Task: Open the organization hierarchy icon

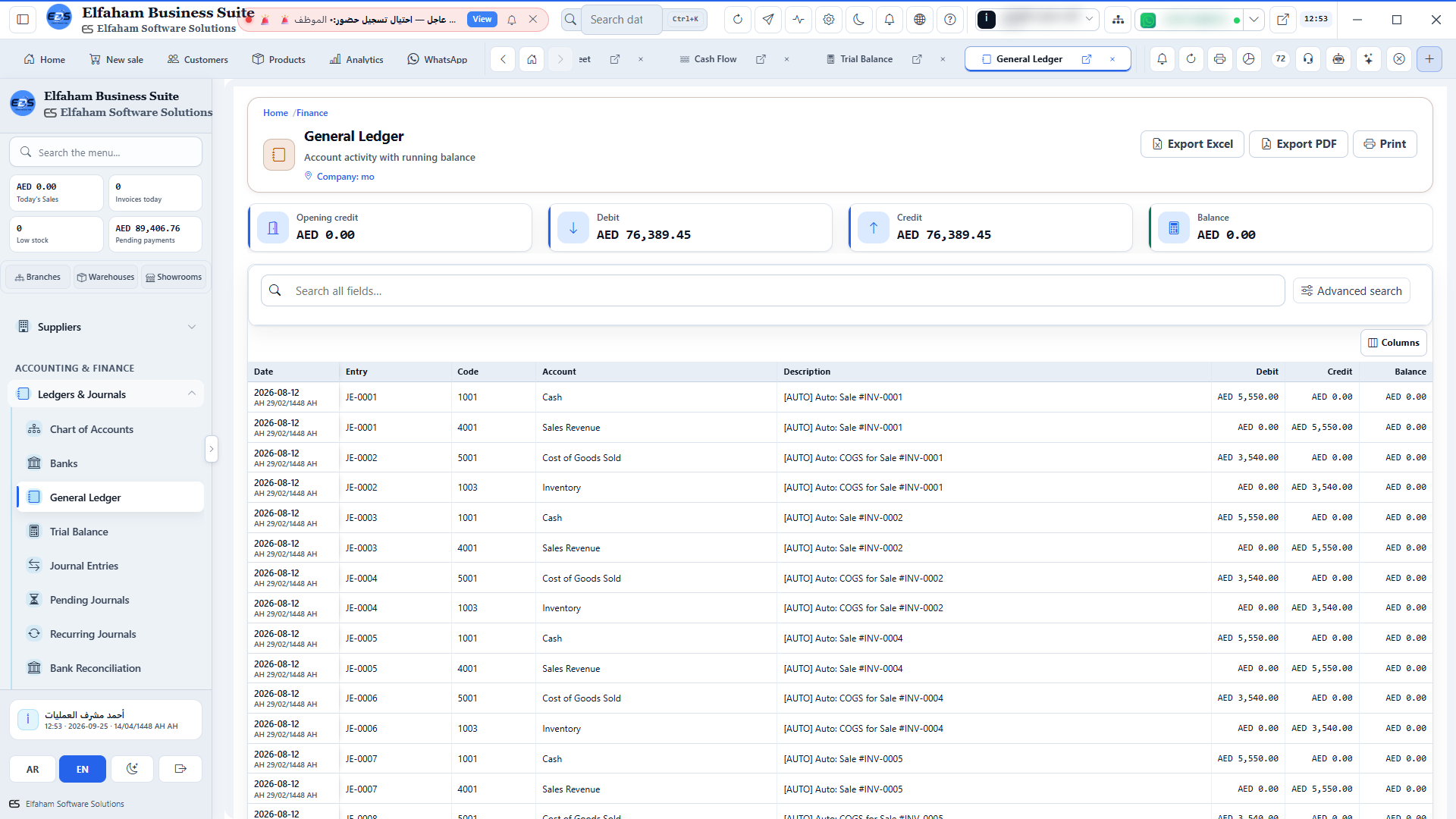Action: [x=1118, y=20]
